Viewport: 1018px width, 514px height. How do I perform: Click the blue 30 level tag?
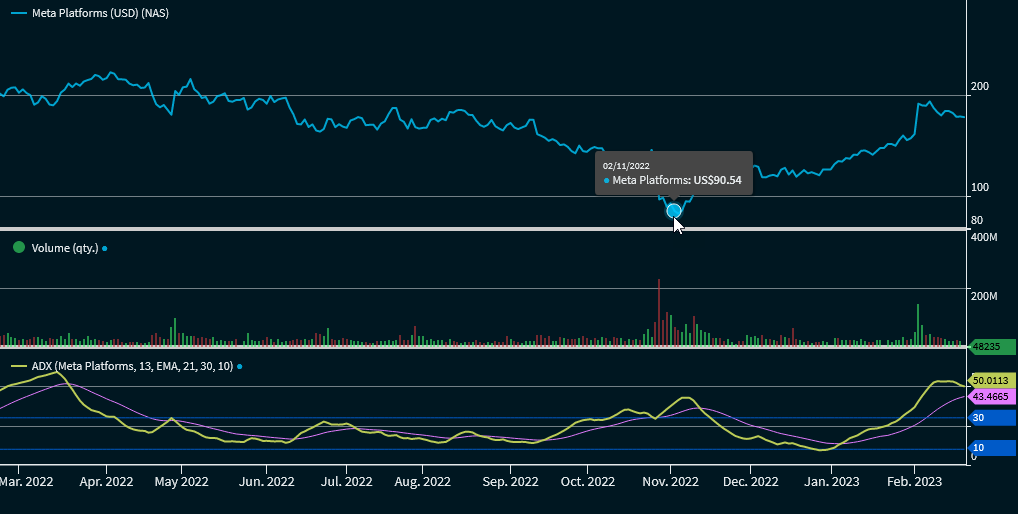tap(991, 418)
